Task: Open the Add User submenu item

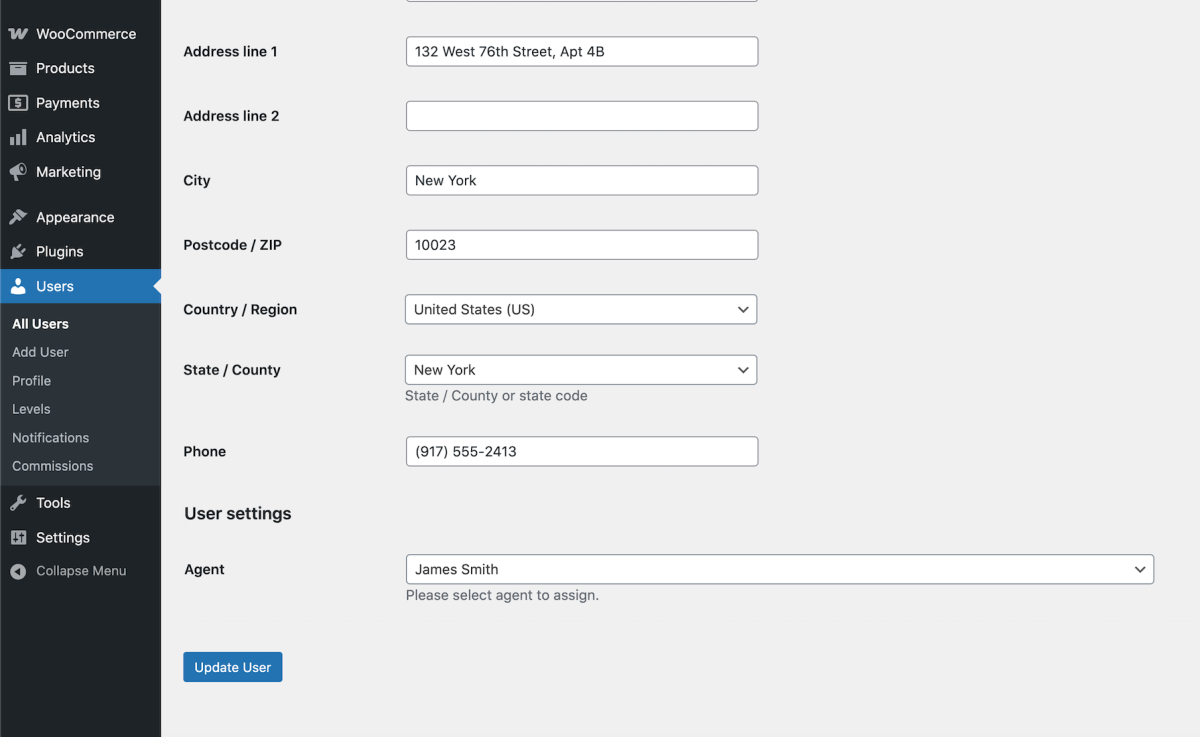Action: coord(40,352)
